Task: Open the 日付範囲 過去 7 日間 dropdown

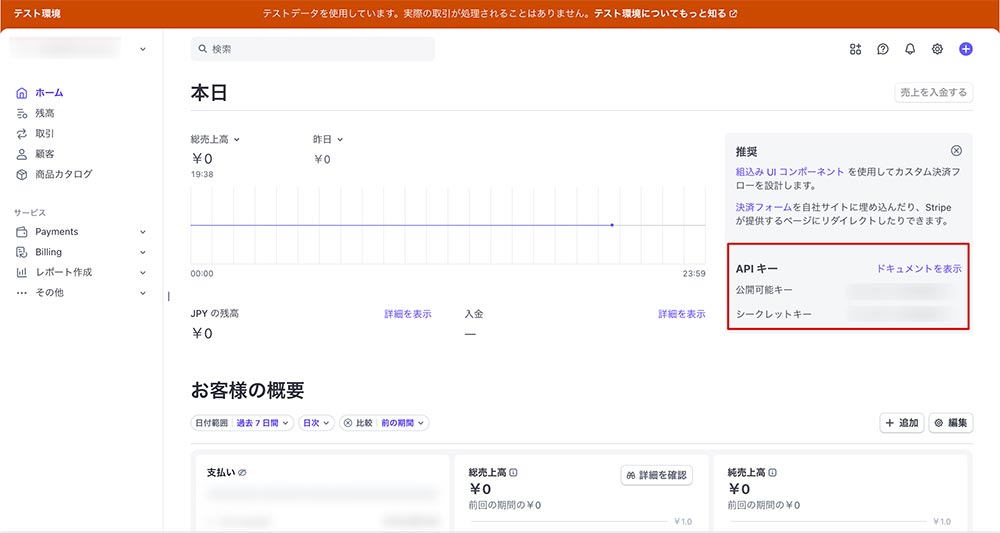Action: (242, 423)
